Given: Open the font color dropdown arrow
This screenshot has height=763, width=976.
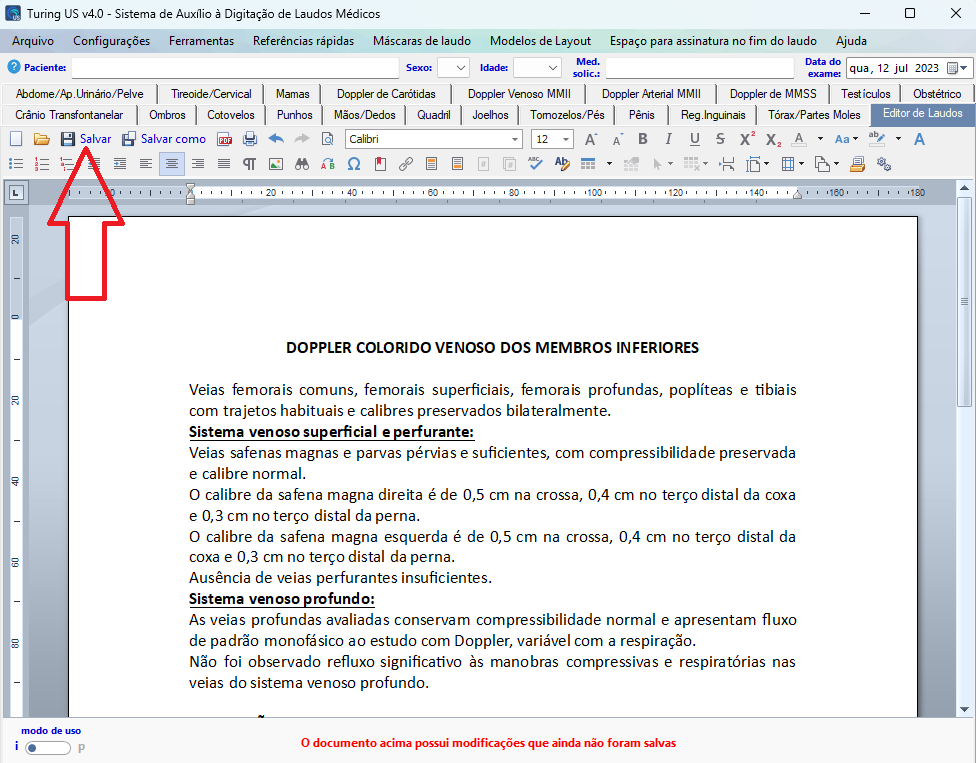Looking at the screenshot, I should coord(820,139).
